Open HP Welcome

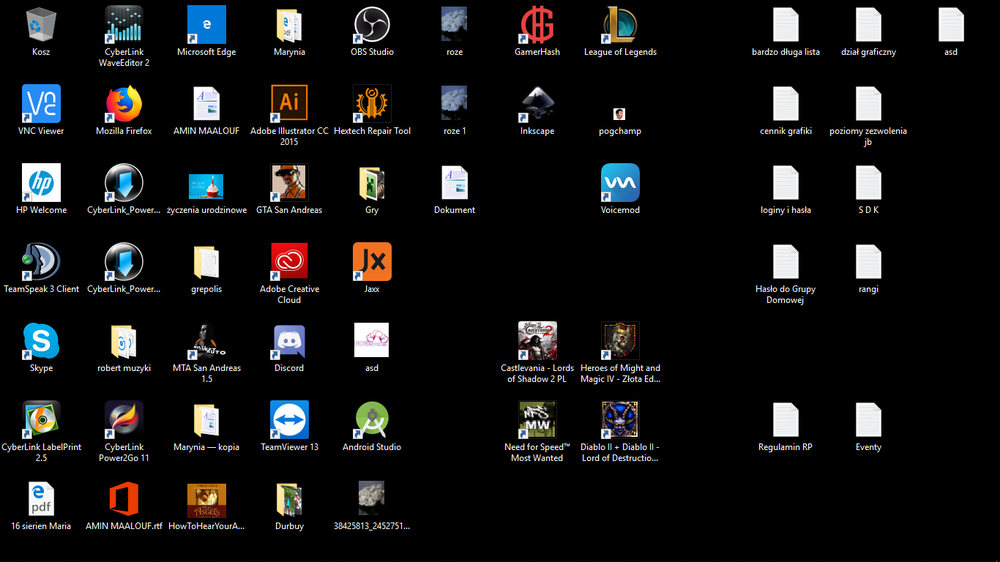click(x=41, y=183)
